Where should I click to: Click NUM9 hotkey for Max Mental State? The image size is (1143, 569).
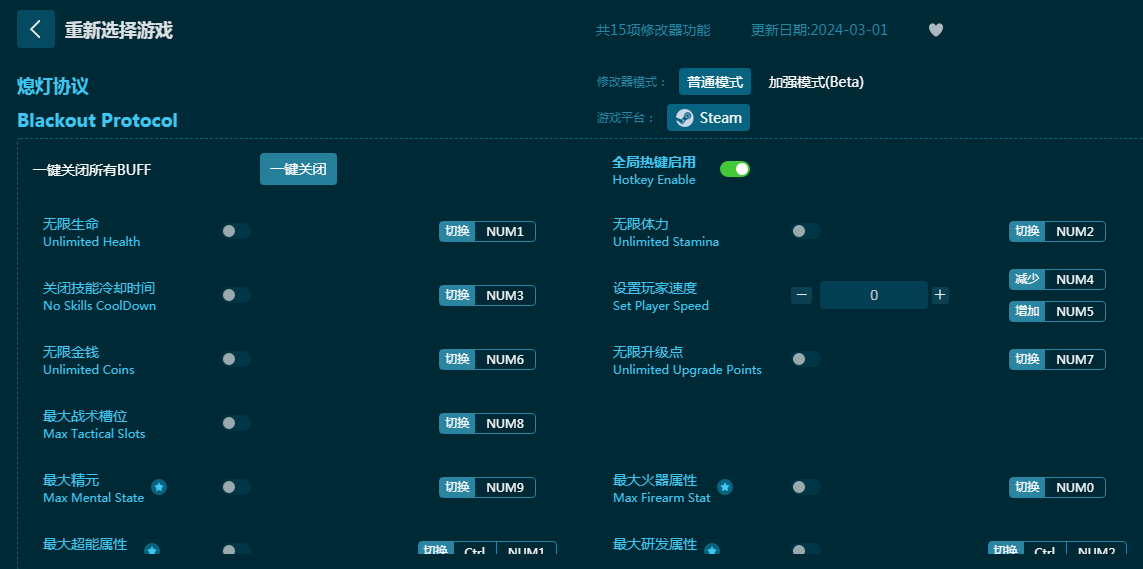(487, 488)
